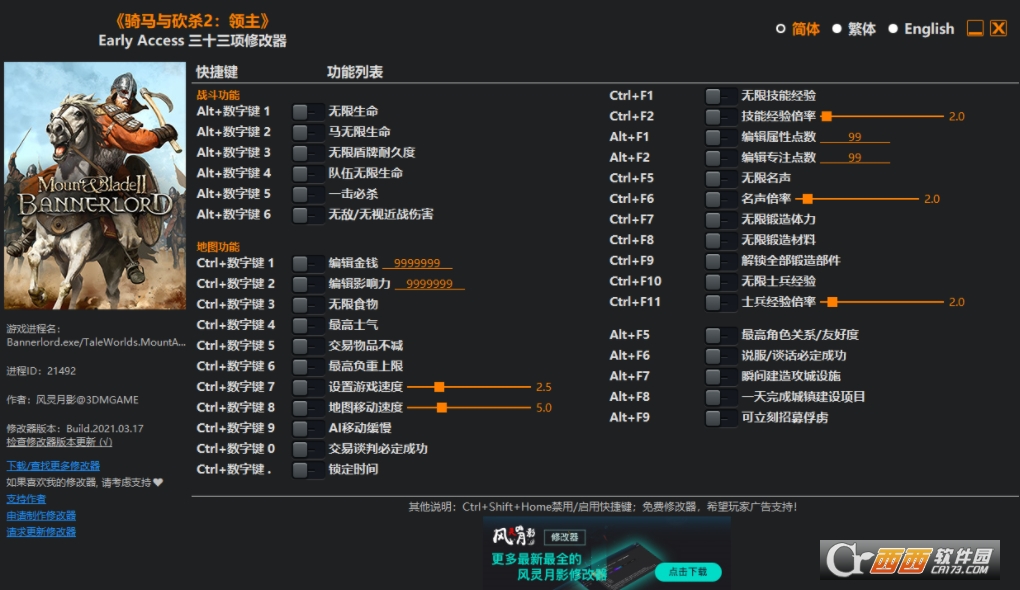1020x590 pixels.
Task: Move 名声倍率 slider handle
Action: (807, 199)
